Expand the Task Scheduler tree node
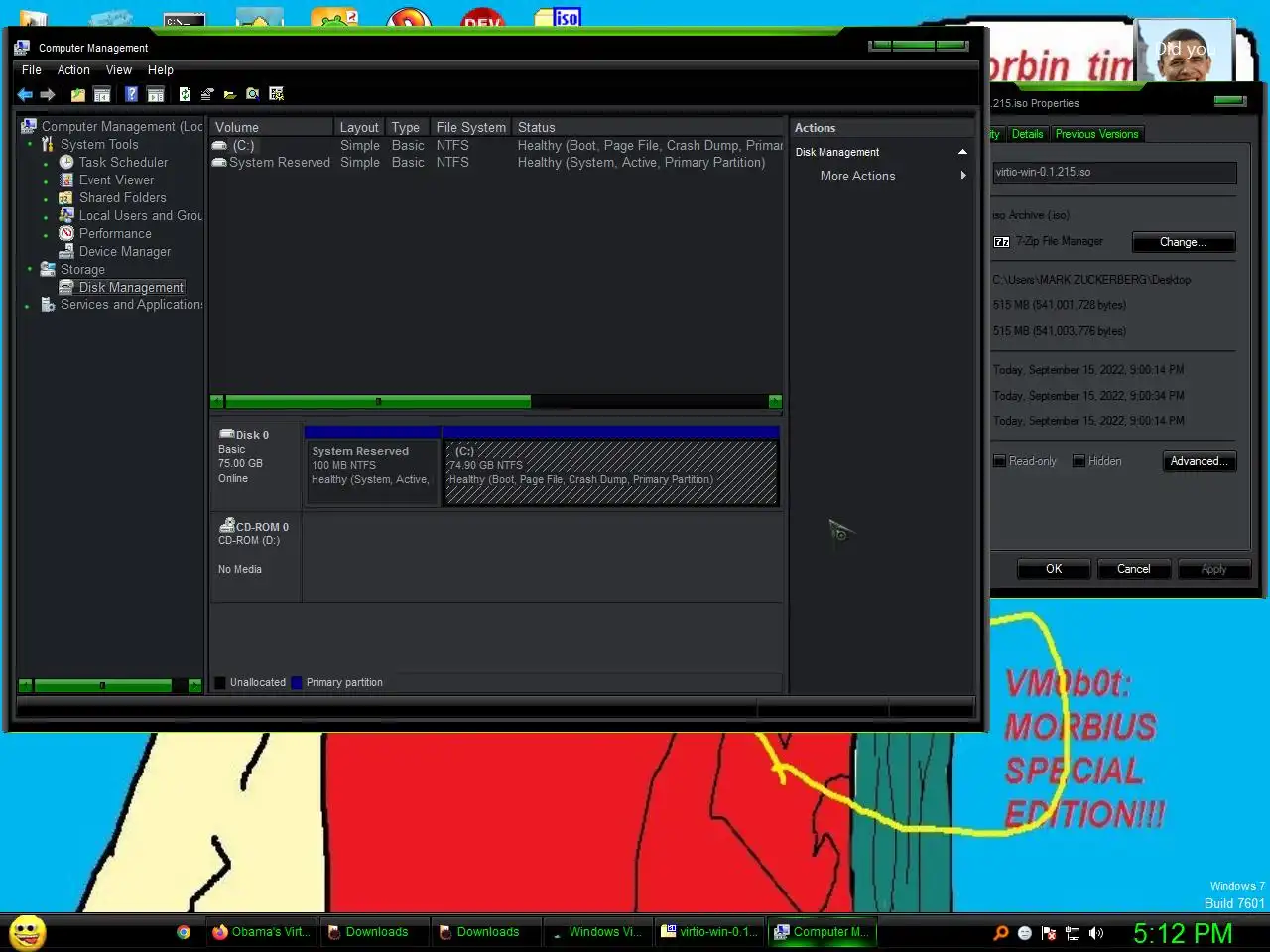 (x=46, y=164)
